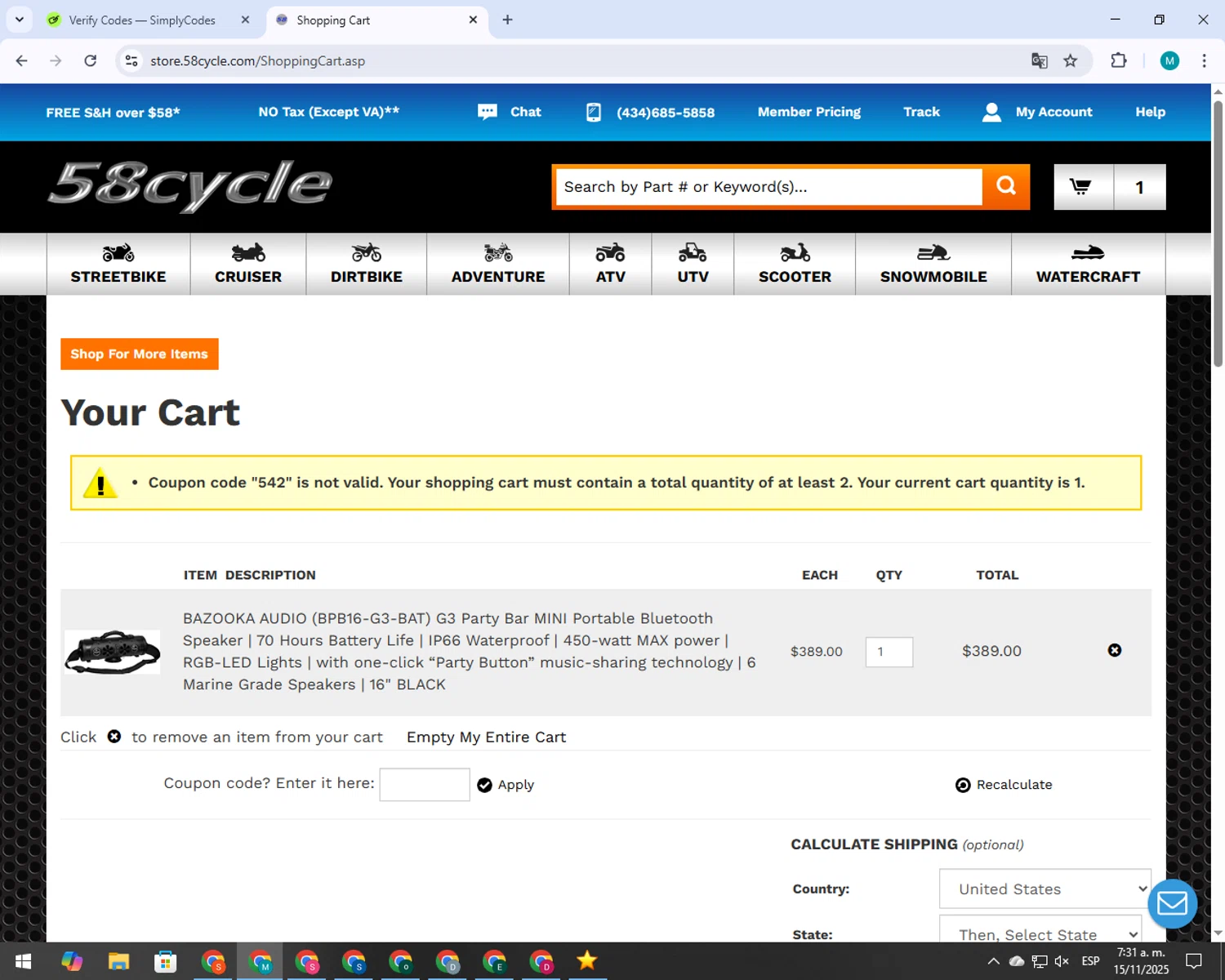
Task: Click the Search by Part # field
Action: tap(768, 187)
